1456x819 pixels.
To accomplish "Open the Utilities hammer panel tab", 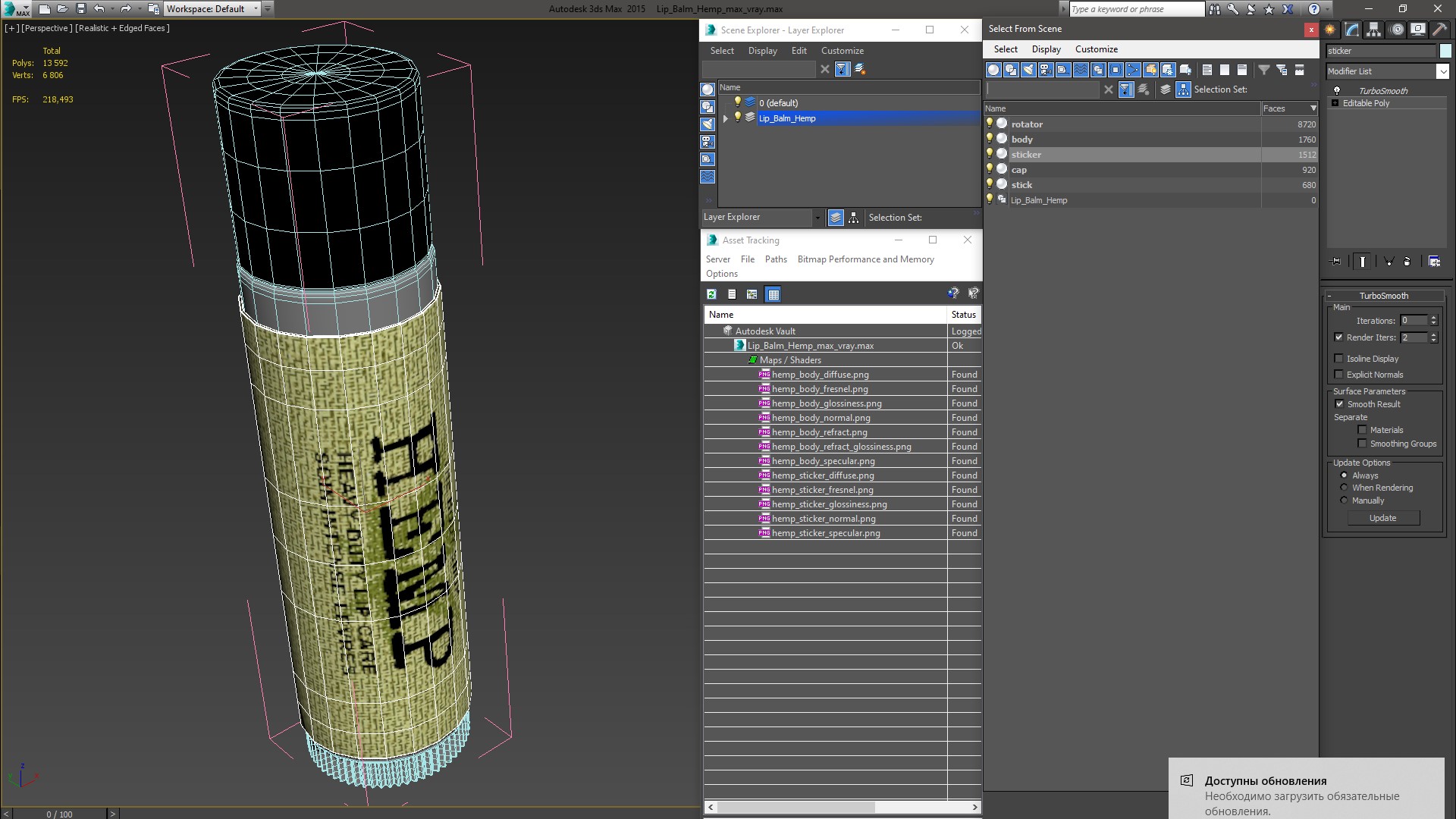I will (x=1439, y=30).
